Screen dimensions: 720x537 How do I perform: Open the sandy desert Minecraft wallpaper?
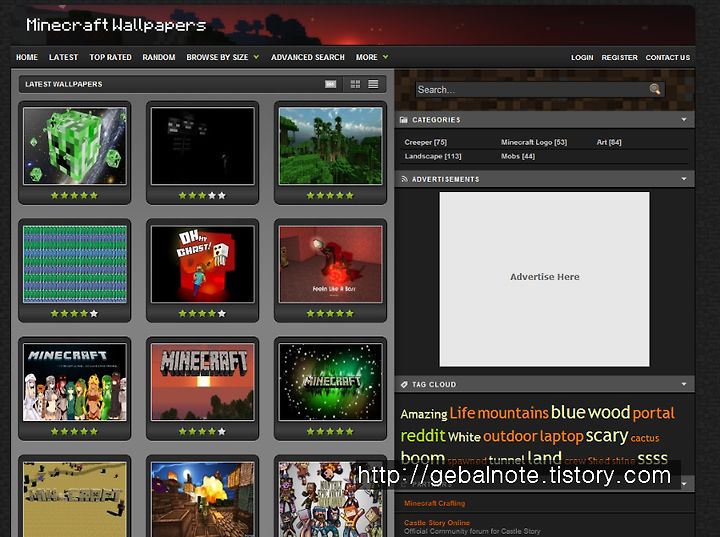(x=75, y=499)
